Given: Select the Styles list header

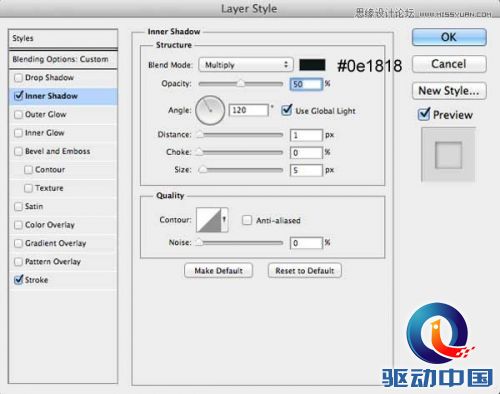Looking at the screenshot, I should coord(63,38).
